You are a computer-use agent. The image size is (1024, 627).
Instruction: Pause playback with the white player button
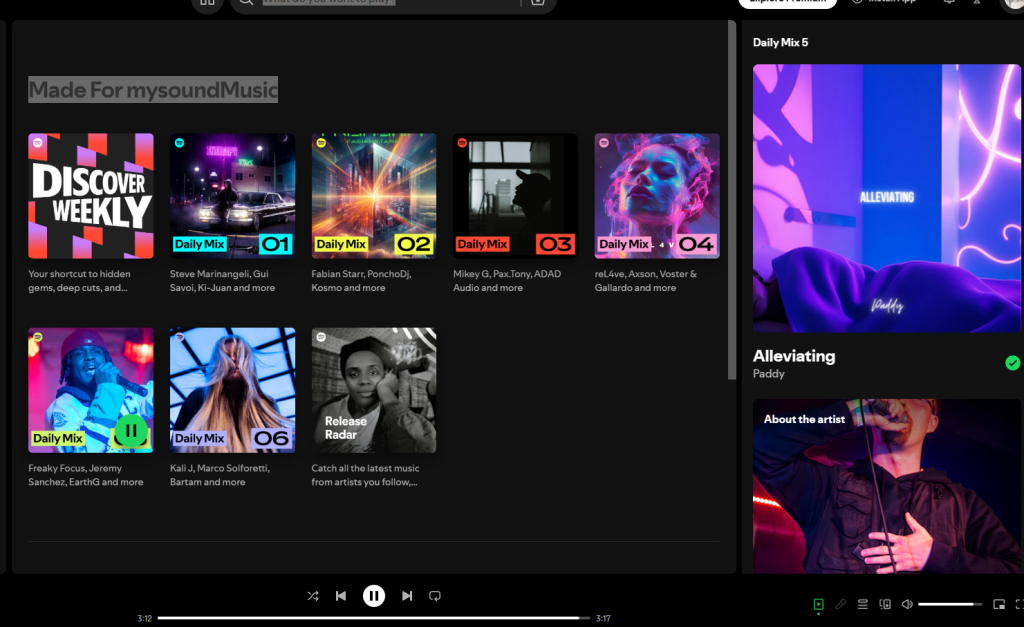(x=374, y=596)
